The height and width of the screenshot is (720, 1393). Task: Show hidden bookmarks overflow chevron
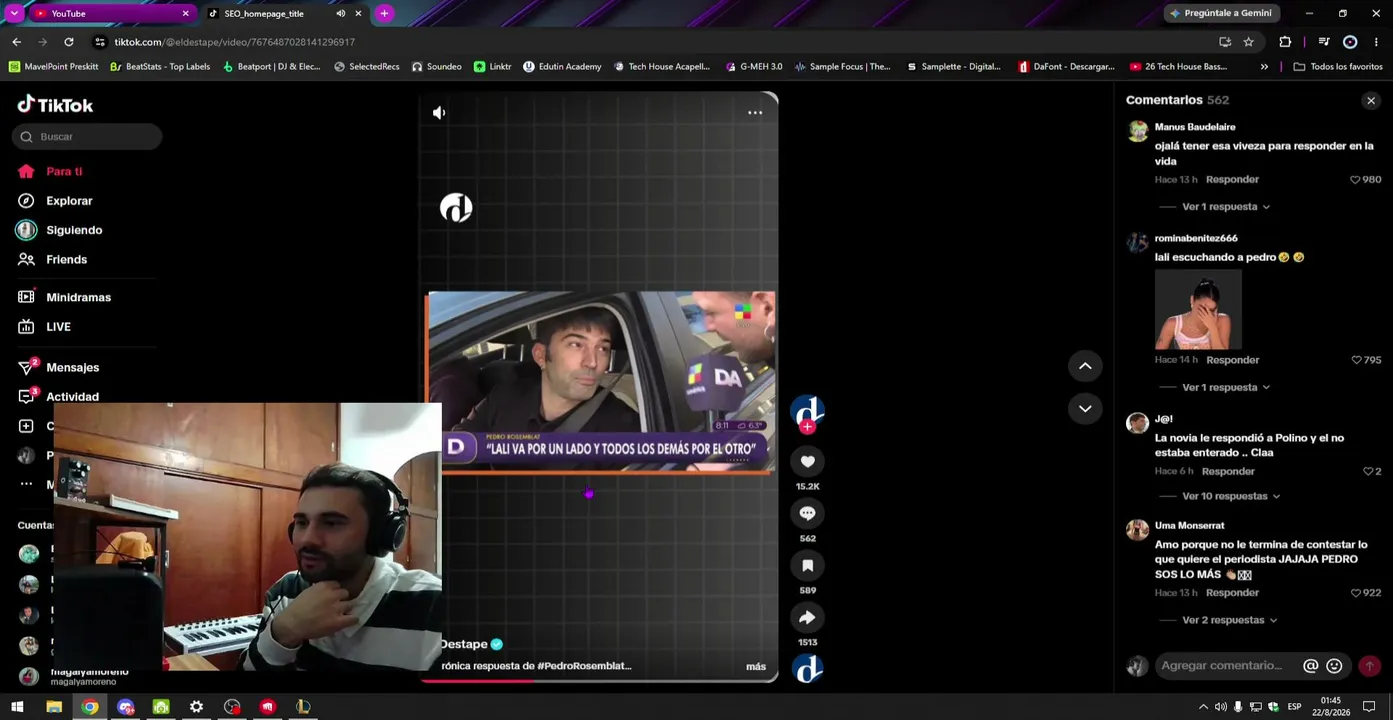click(1264, 67)
